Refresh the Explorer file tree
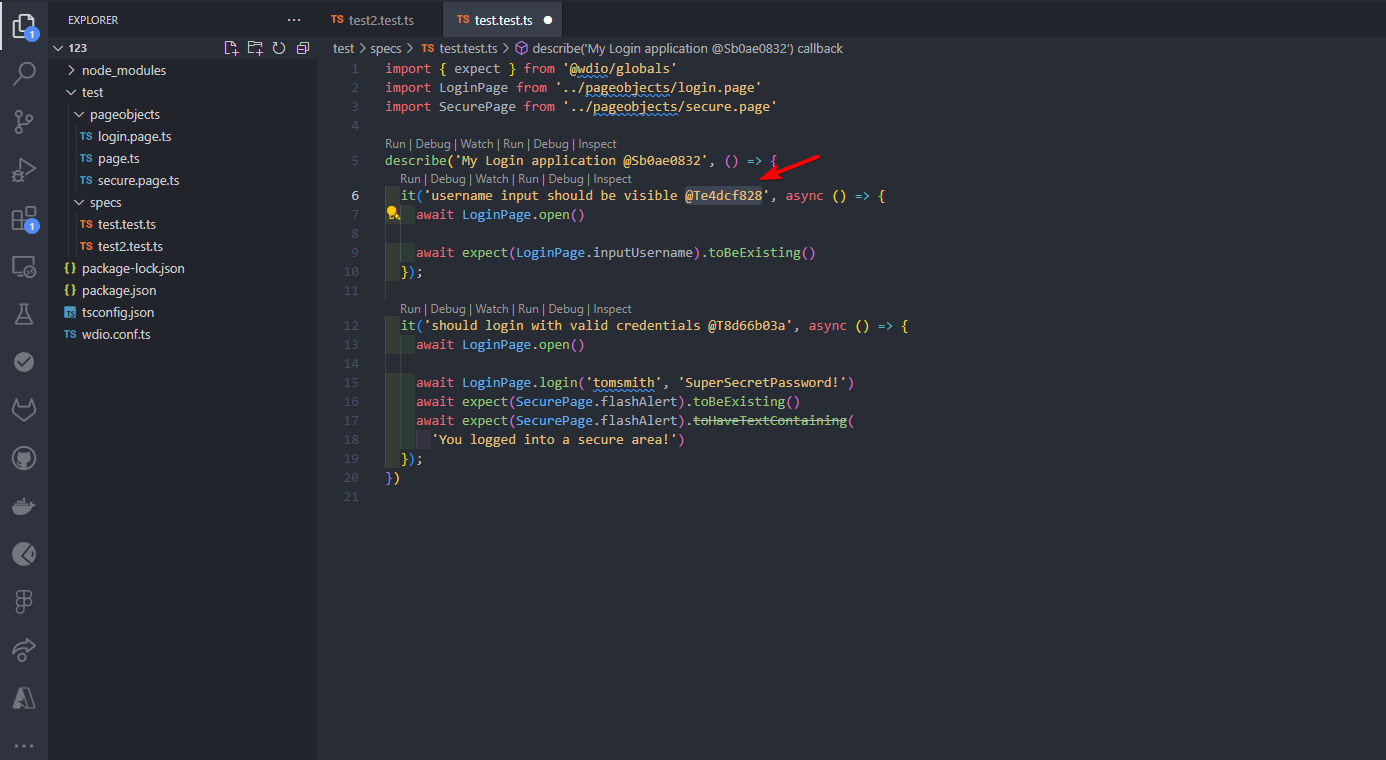 (x=279, y=47)
